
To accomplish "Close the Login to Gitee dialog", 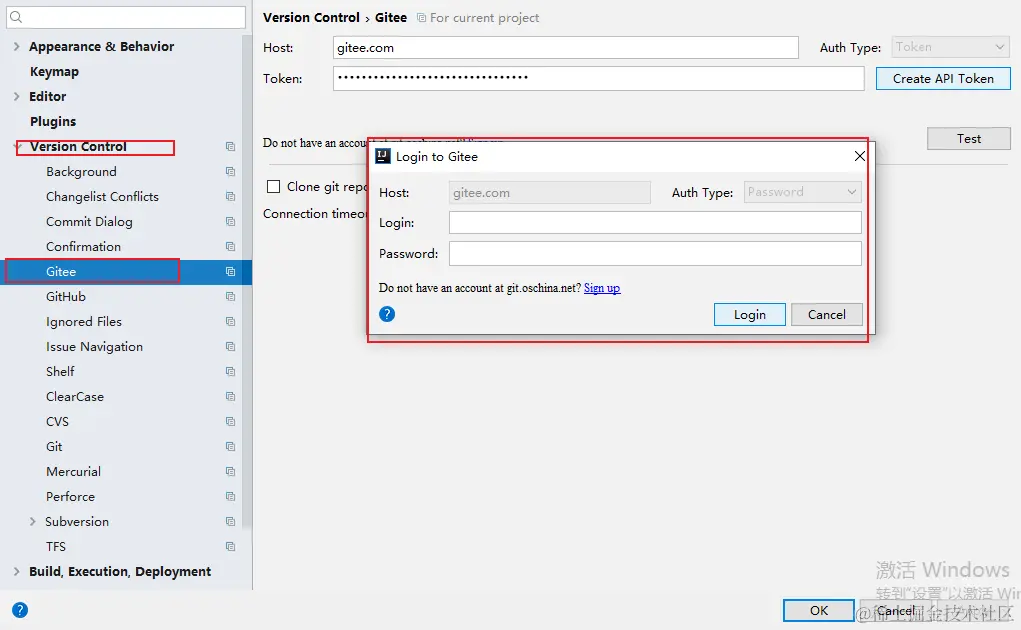I will tap(860, 156).
